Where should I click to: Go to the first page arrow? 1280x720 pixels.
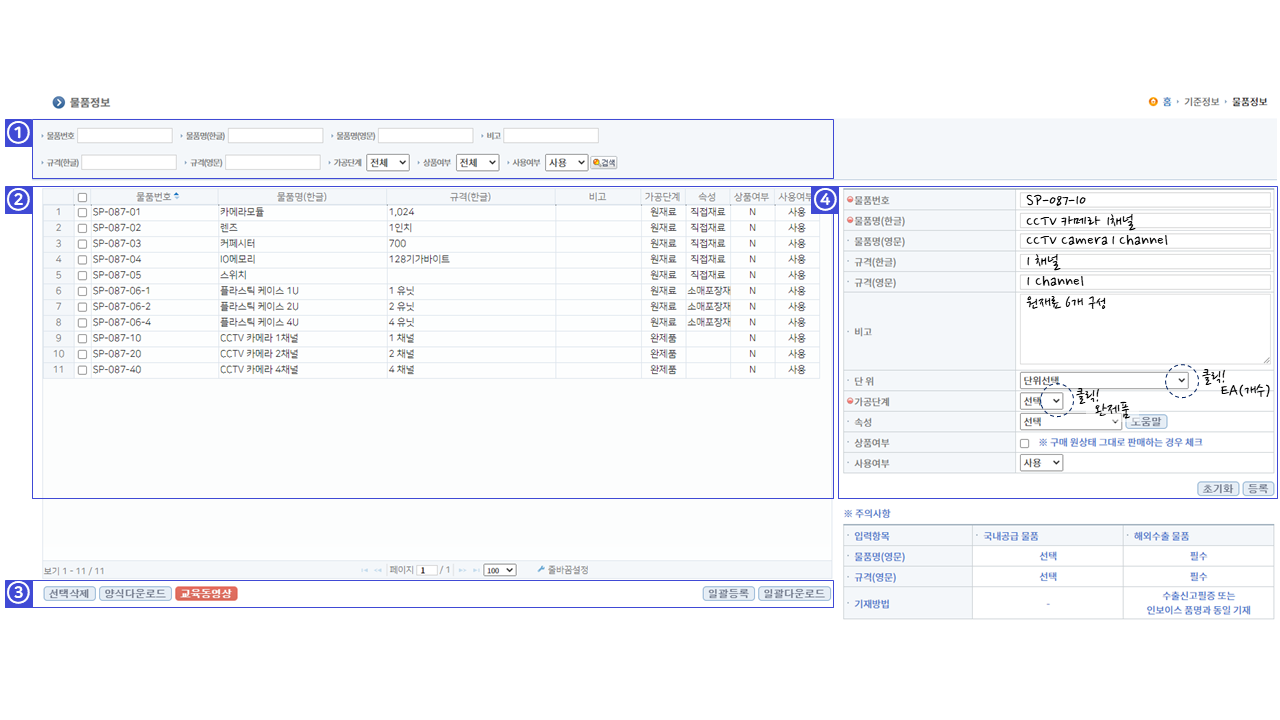(x=365, y=570)
